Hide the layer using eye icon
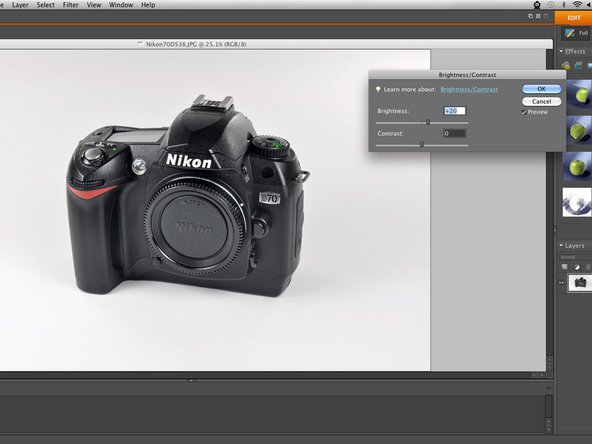This screenshot has height=444, width=592. pyautogui.click(x=561, y=282)
